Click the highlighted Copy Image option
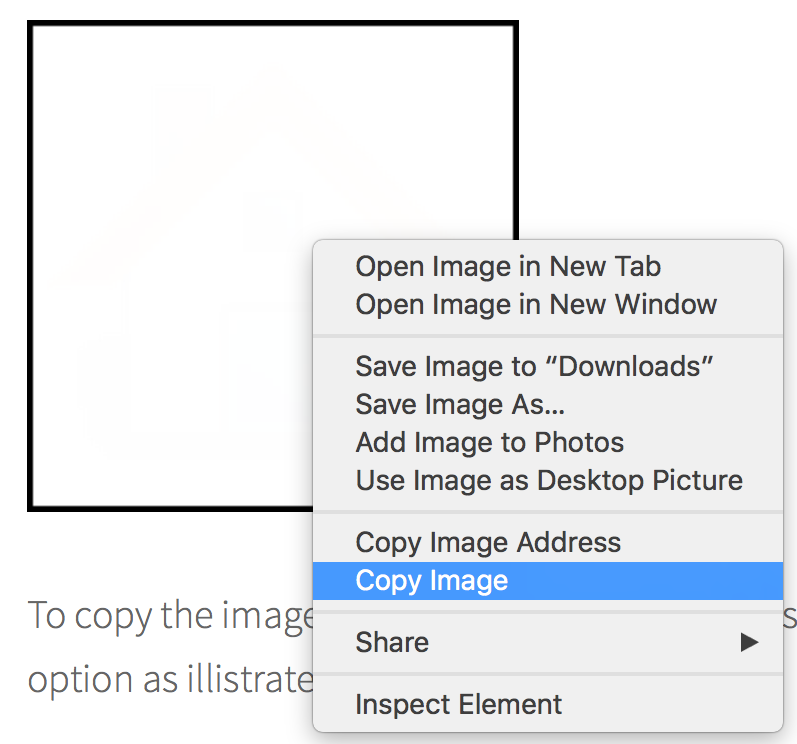The height and width of the screenshot is (744, 797). (x=432, y=581)
